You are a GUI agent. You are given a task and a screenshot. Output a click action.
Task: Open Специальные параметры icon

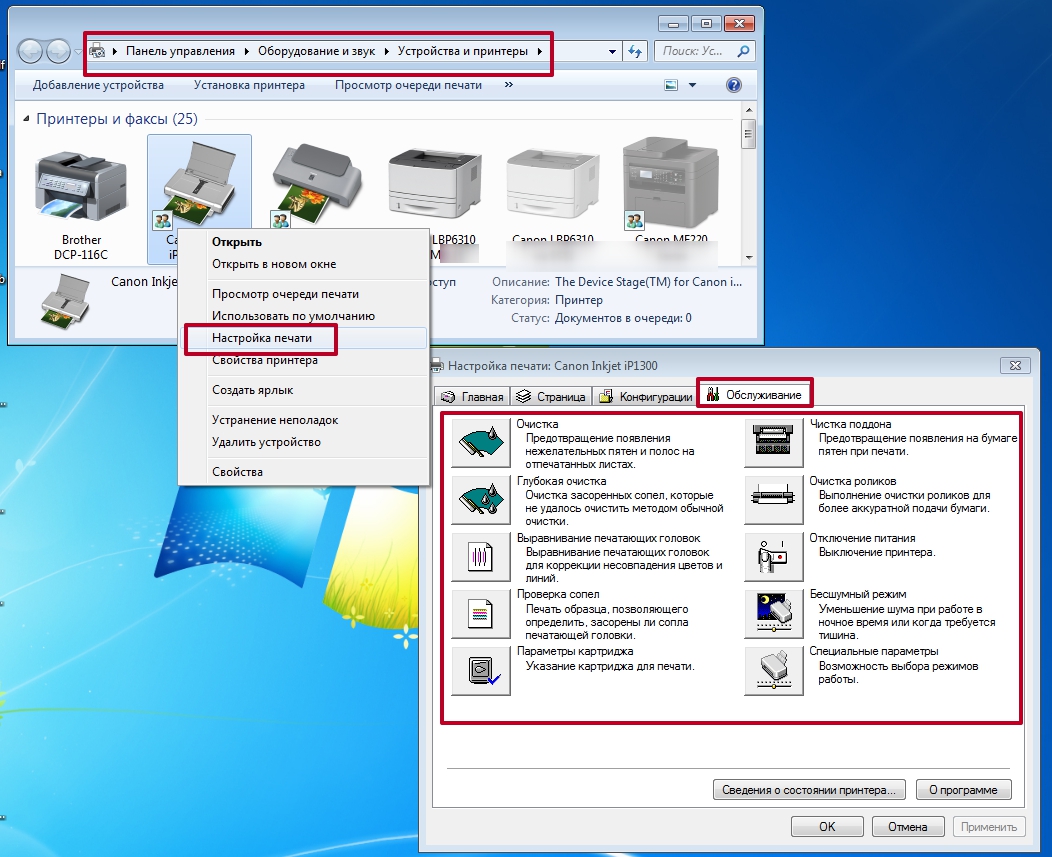click(774, 671)
